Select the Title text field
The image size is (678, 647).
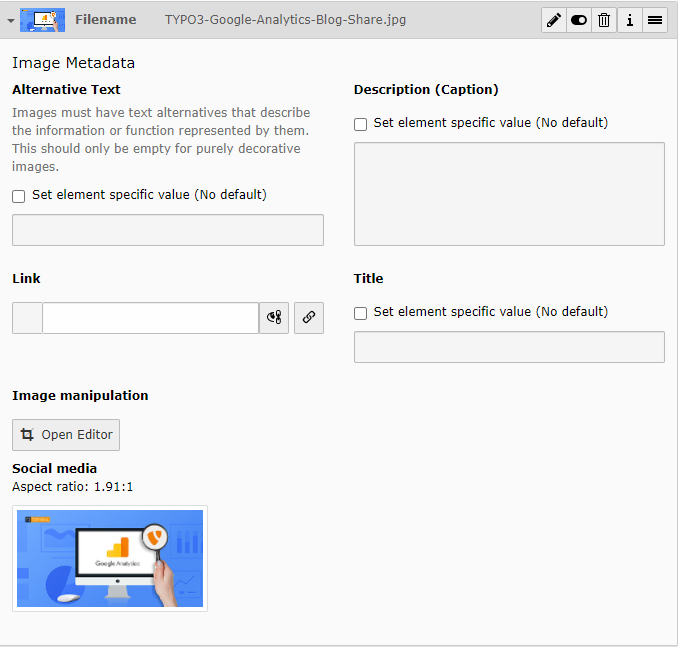pos(509,347)
